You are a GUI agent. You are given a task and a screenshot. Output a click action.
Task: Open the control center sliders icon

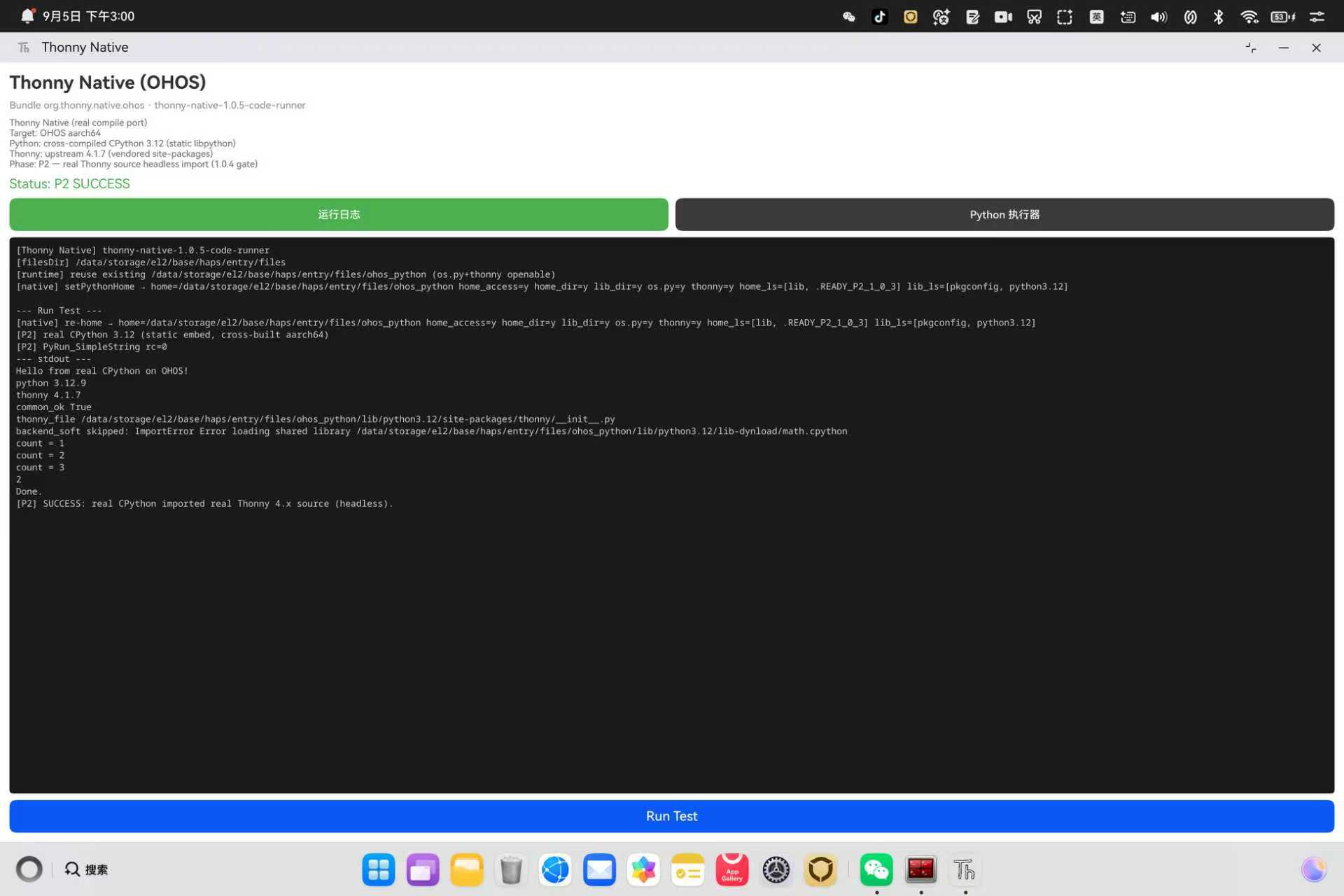click(x=1317, y=17)
